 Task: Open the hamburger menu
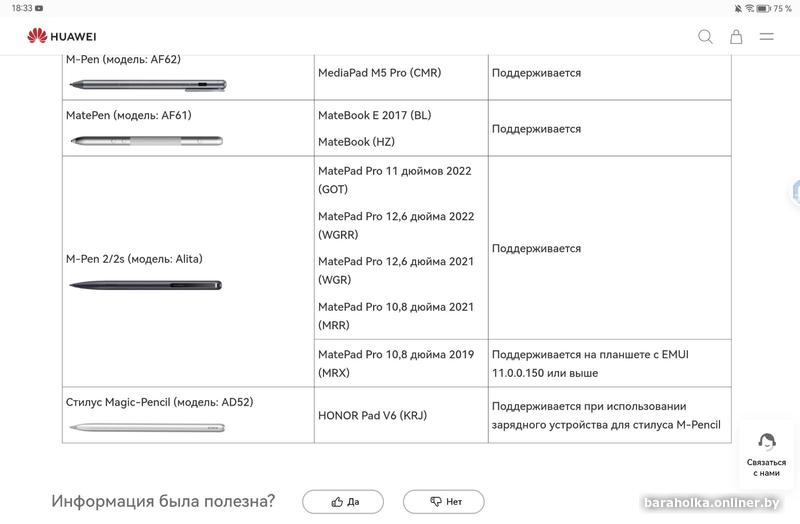coord(767,37)
